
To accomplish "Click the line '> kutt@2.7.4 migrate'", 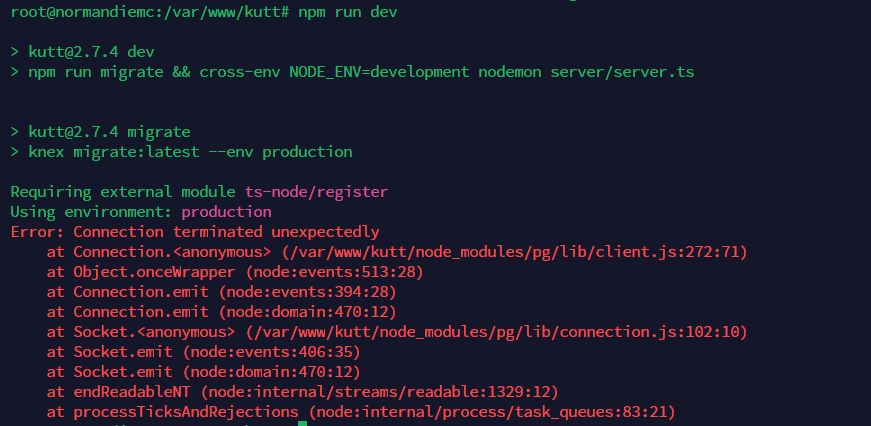I will pyautogui.click(x=101, y=132).
